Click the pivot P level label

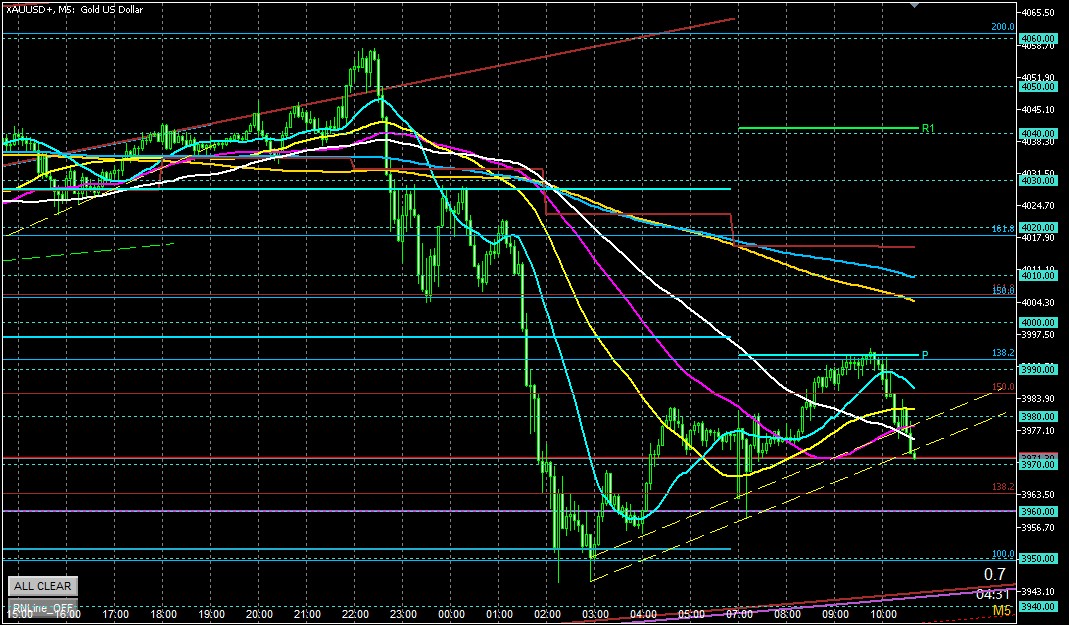tap(925, 355)
